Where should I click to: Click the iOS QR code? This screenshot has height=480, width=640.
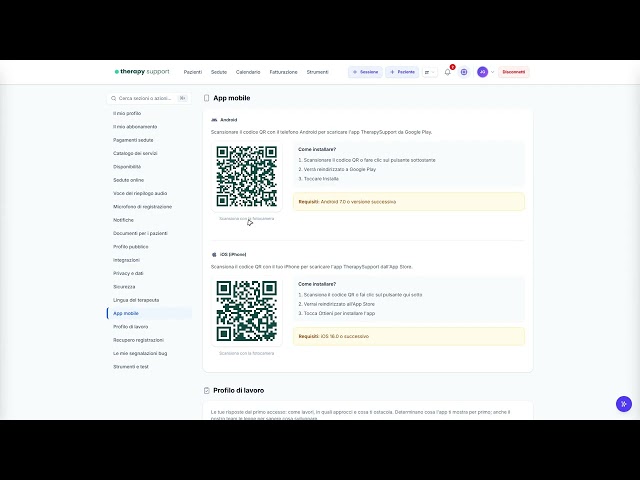pyautogui.click(x=247, y=311)
